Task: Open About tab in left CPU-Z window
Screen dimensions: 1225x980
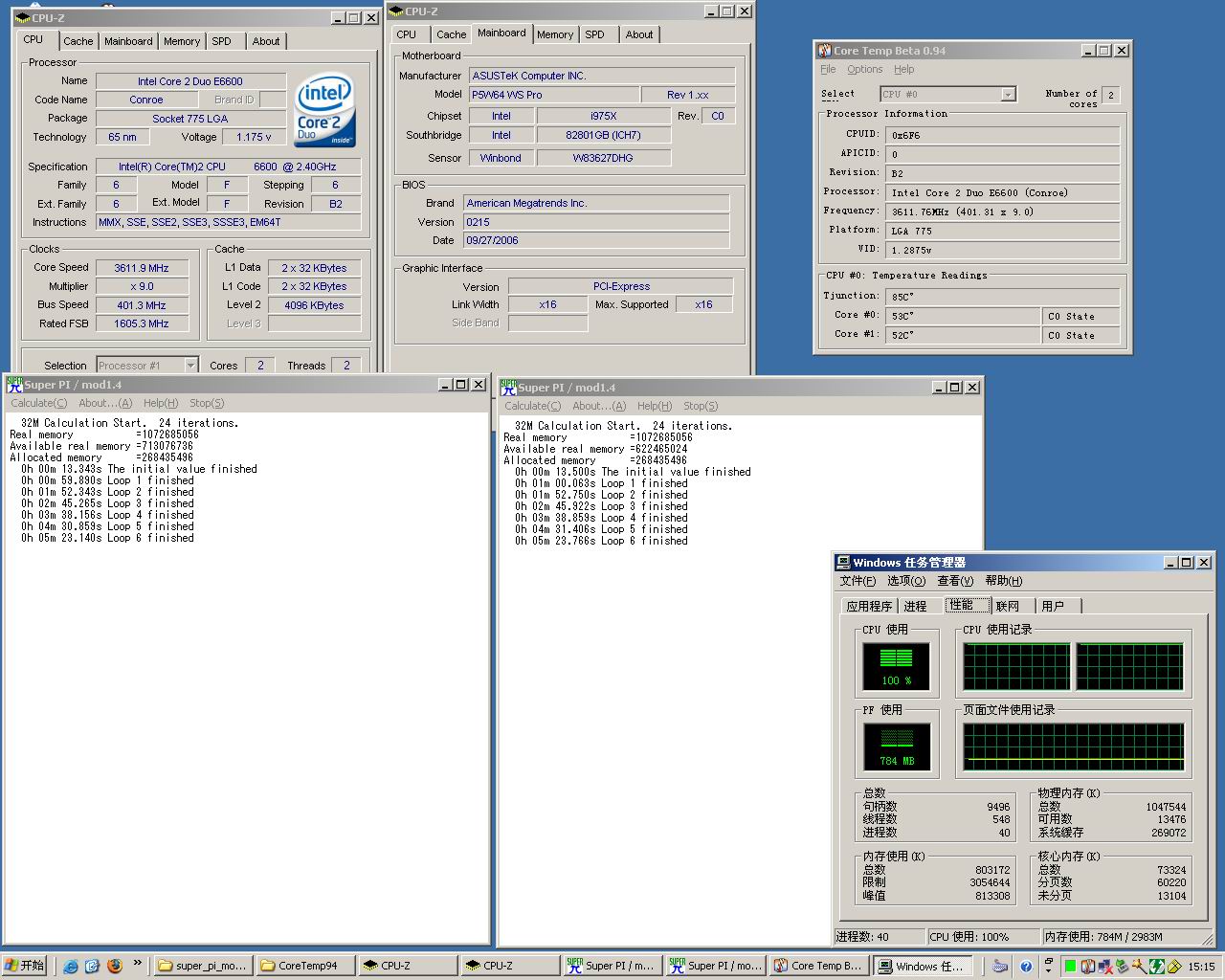Action: tap(266, 41)
